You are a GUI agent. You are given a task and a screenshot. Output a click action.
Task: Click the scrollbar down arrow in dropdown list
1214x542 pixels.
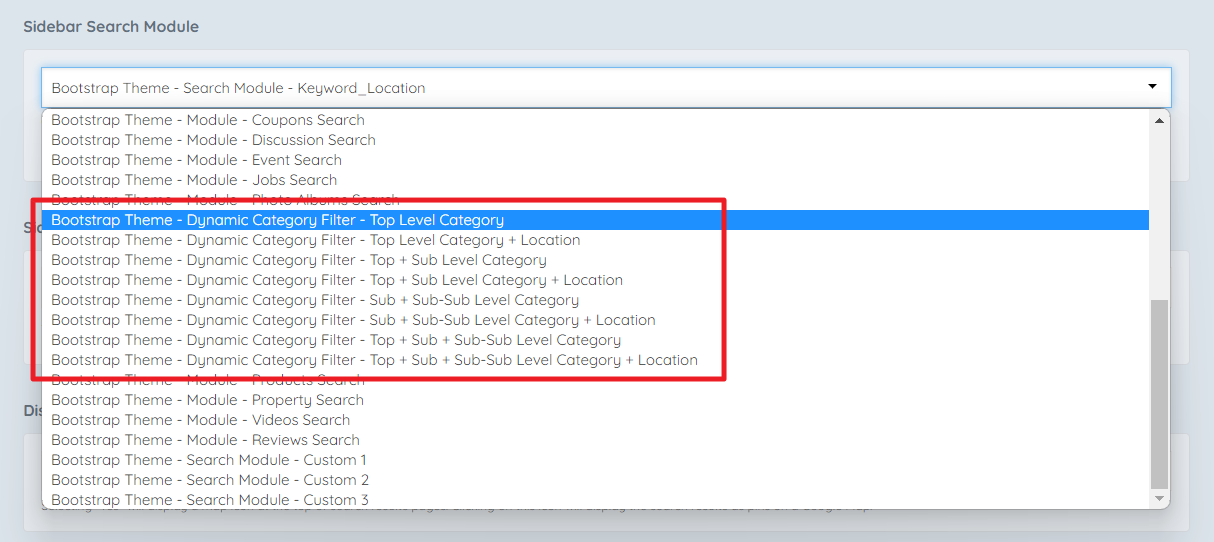click(1160, 498)
